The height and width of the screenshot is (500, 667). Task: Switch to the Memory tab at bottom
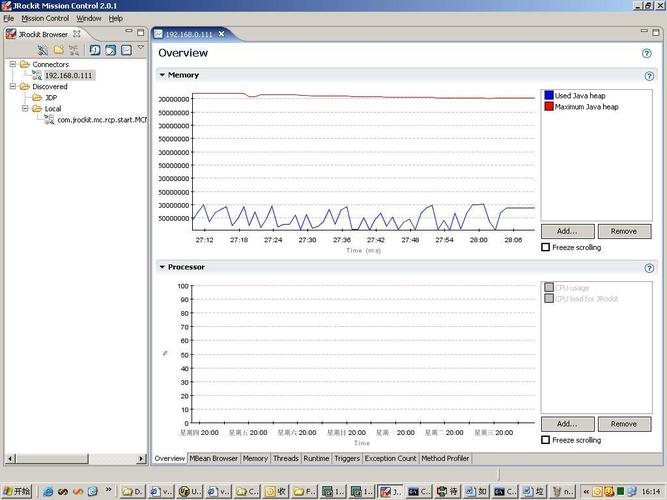pos(255,458)
